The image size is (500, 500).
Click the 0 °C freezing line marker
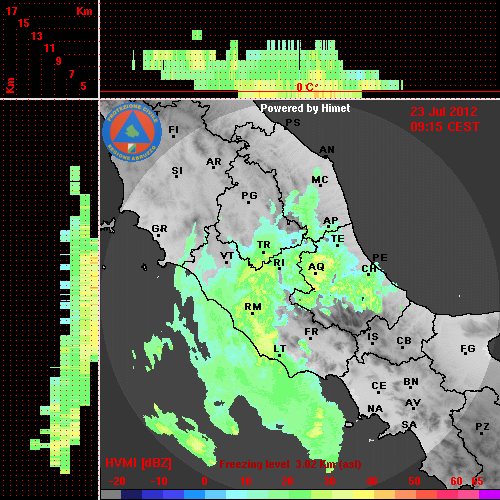307,87
